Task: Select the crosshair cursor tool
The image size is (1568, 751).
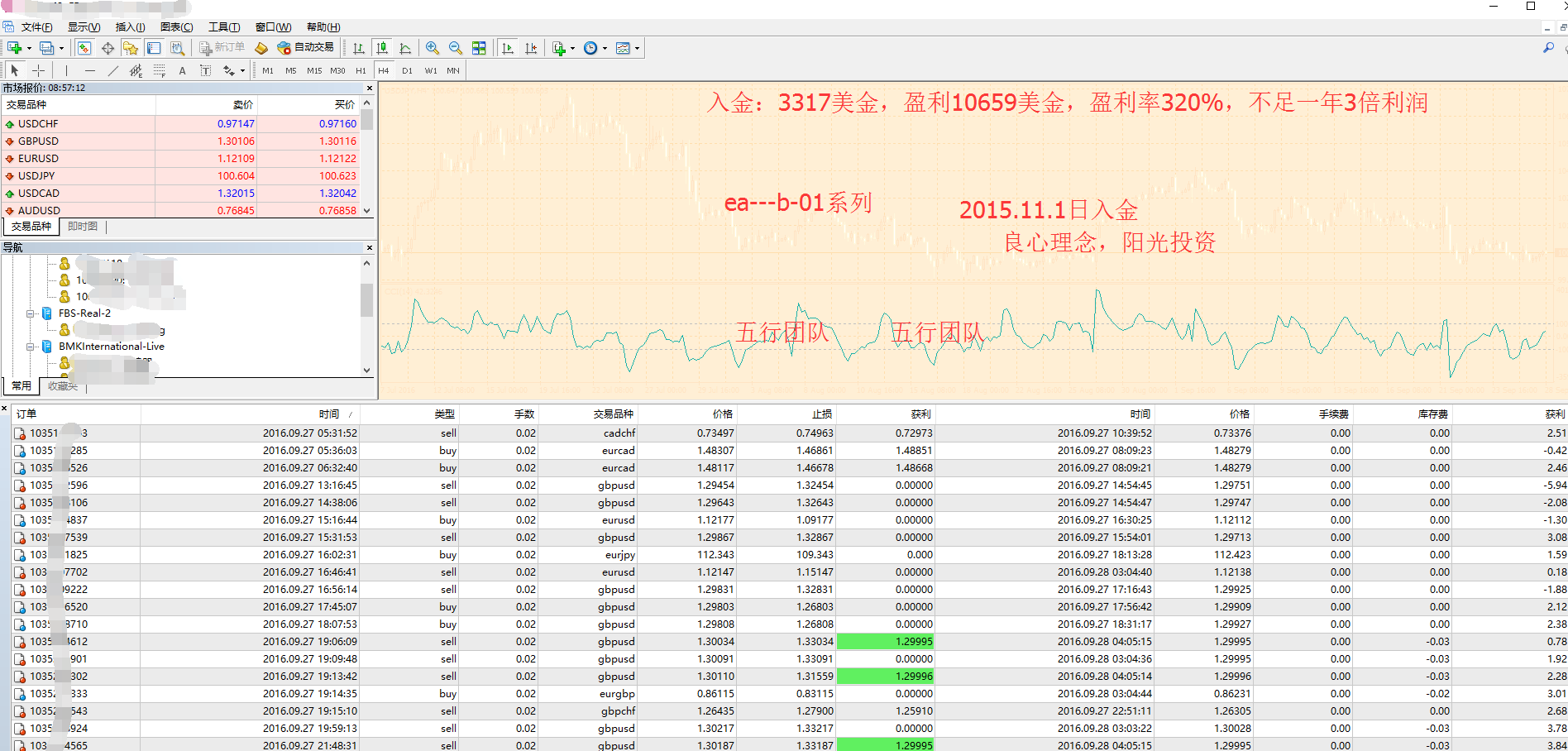Action: 38,71
